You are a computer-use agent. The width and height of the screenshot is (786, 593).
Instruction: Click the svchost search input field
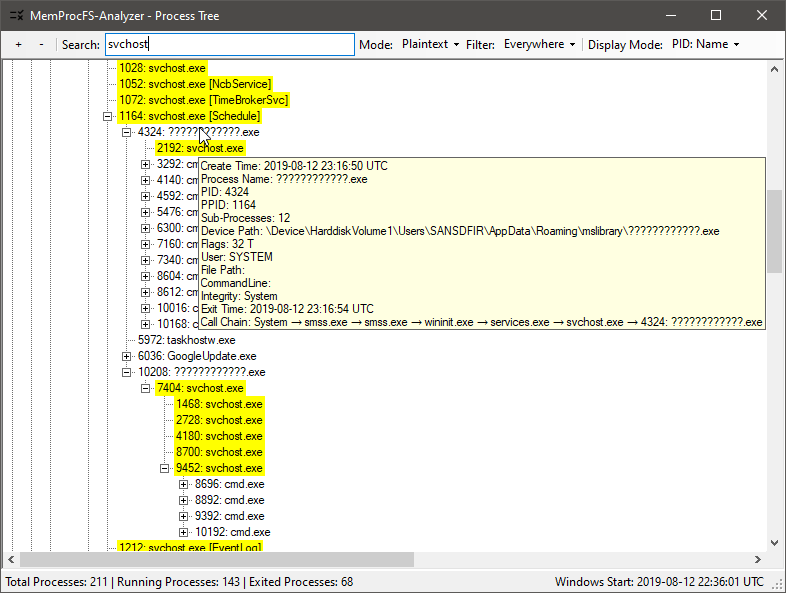(229, 45)
